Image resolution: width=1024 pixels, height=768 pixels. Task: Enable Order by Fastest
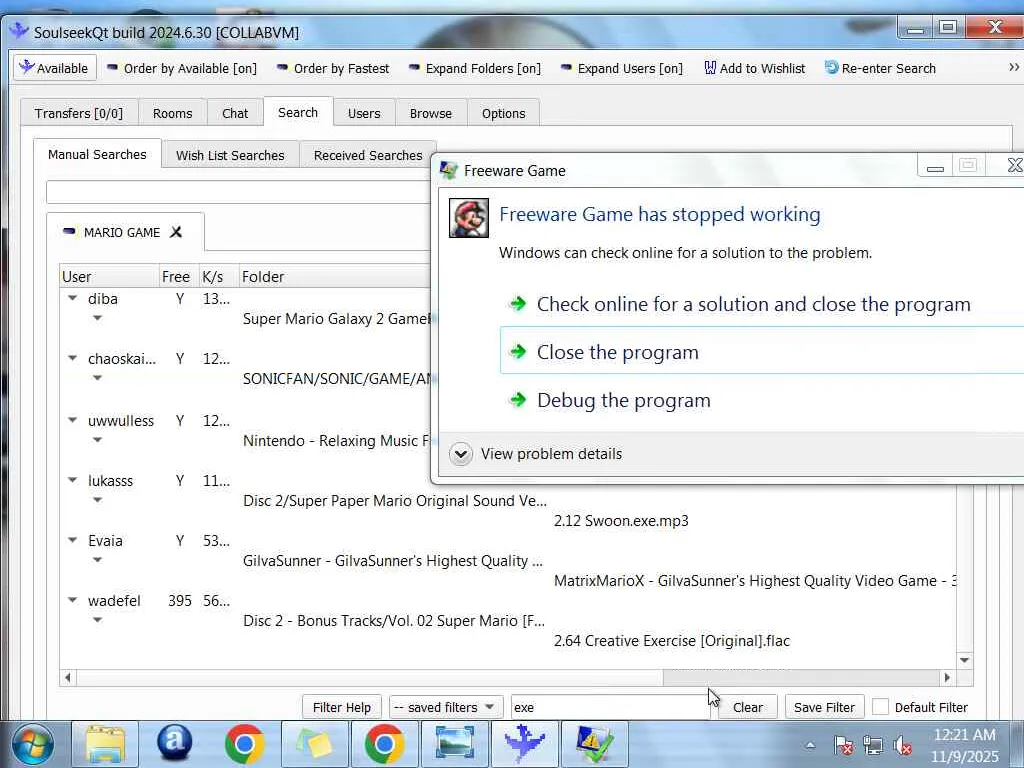[333, 68]
